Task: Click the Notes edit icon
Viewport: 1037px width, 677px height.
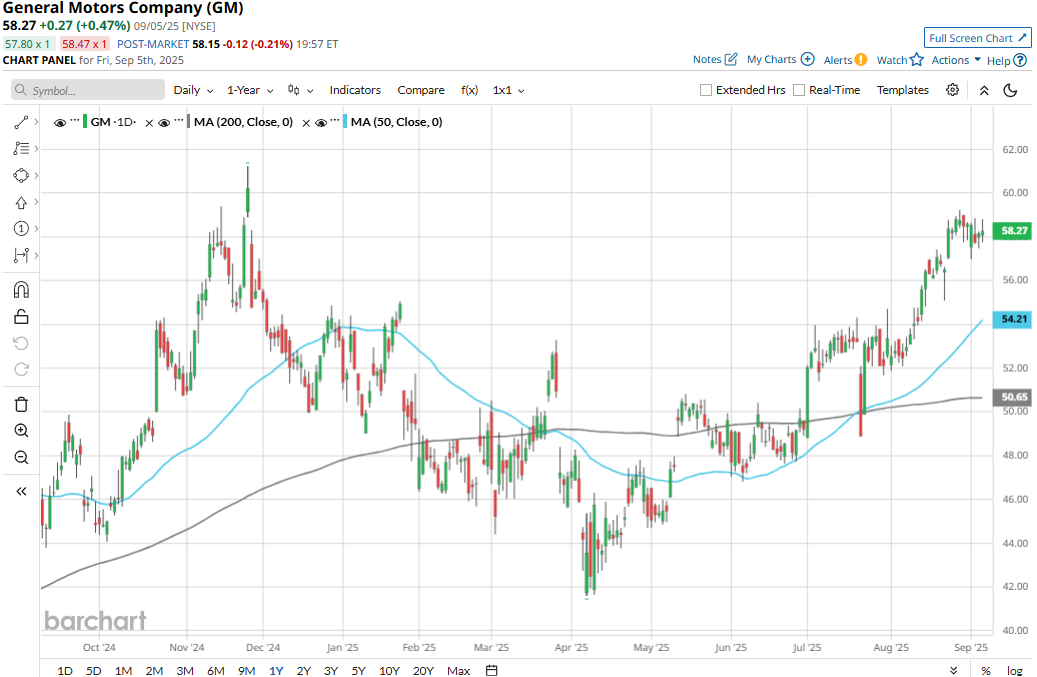Action: [x=731, y=60]
